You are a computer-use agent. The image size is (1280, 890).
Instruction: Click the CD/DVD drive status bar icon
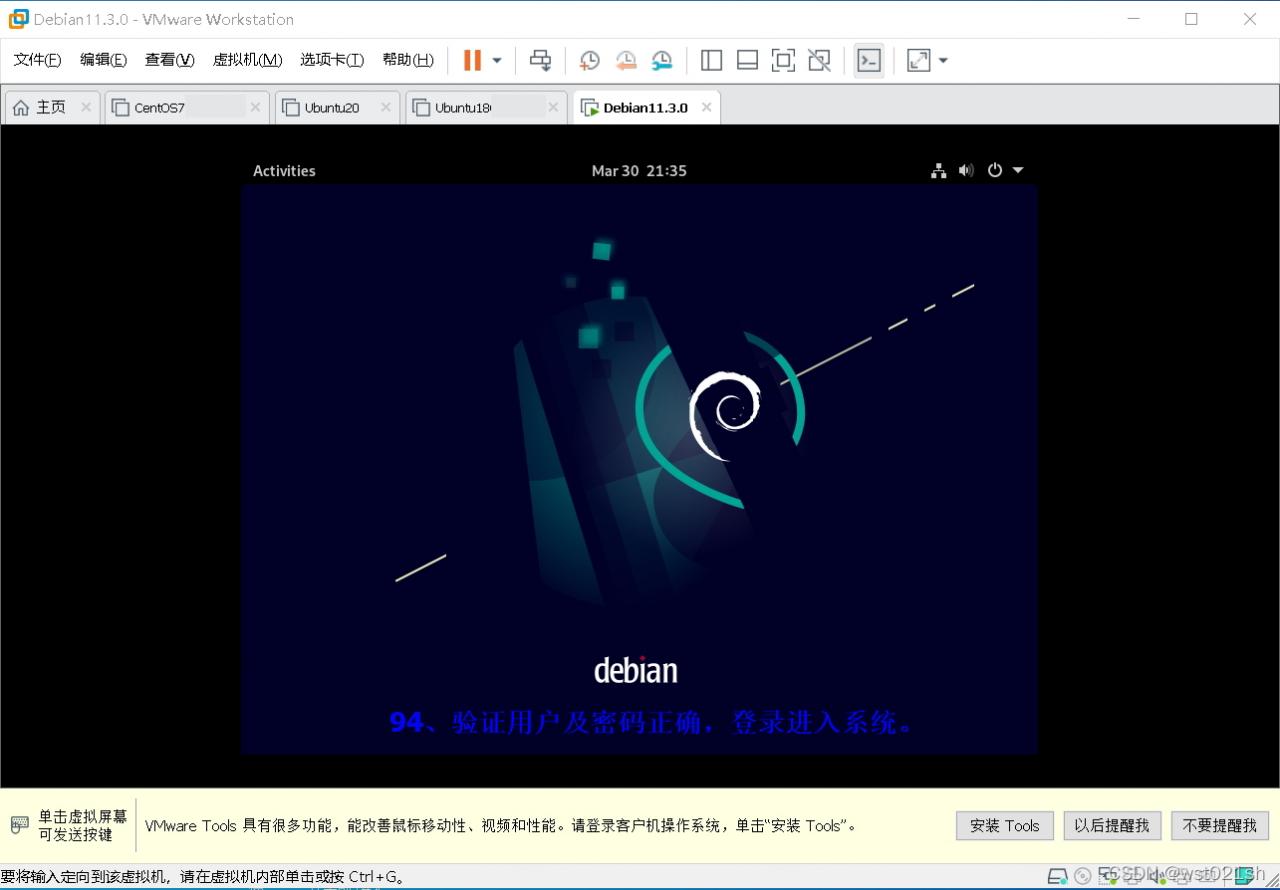pos(1084,876)
